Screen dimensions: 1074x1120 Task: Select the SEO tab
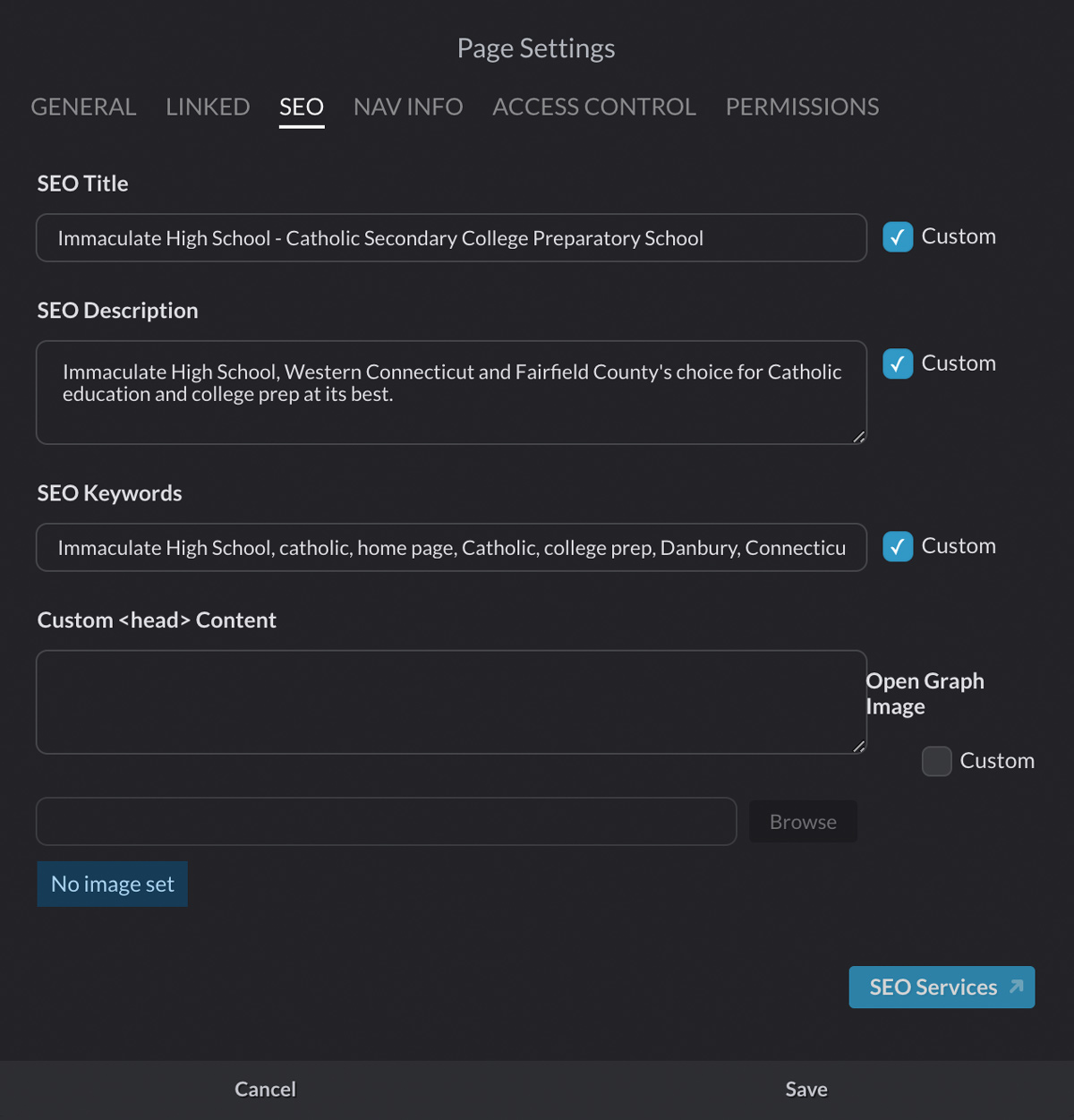click(301, 107)
